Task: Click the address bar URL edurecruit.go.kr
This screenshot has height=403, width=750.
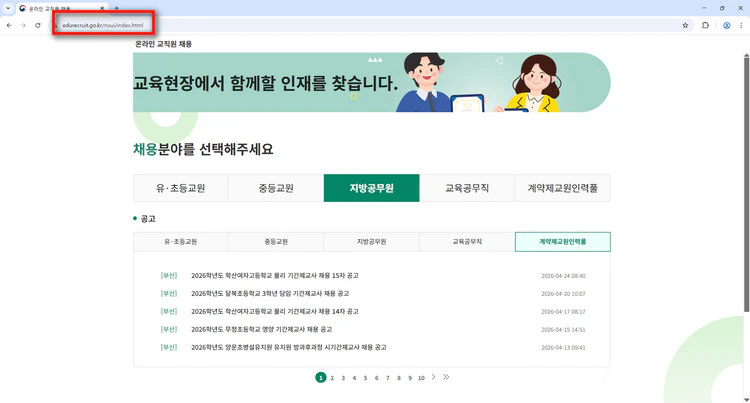Action: tap(103, 25)
